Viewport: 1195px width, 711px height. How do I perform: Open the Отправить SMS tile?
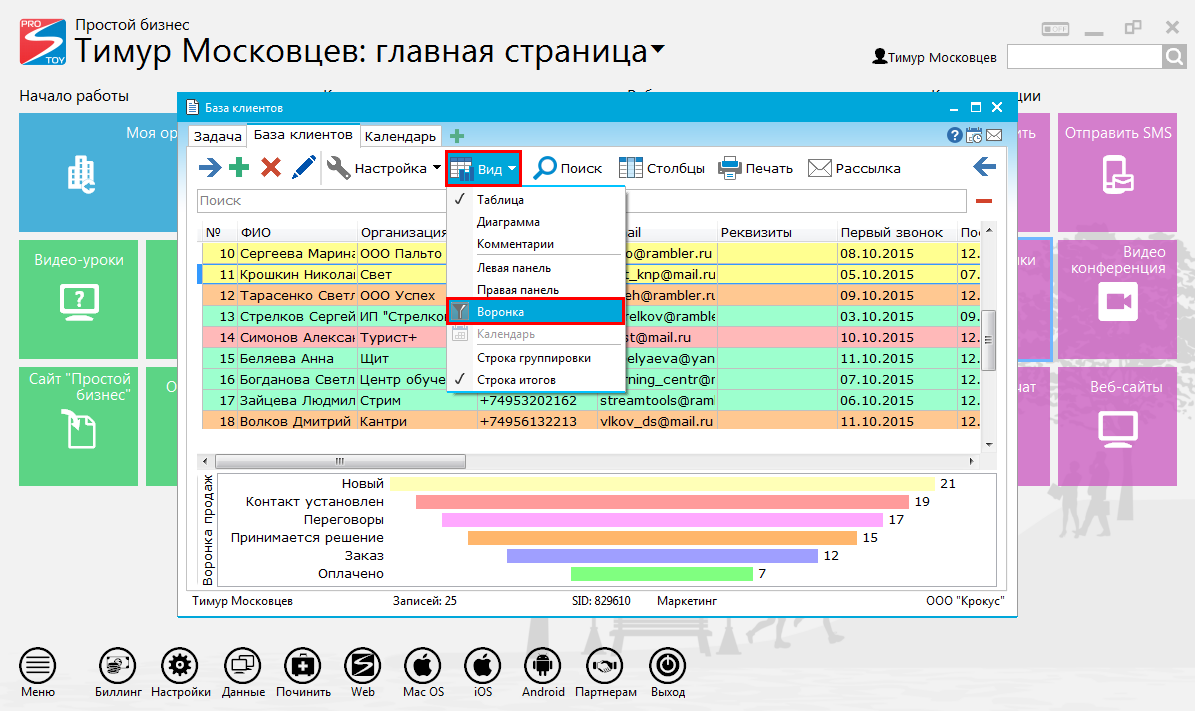[x=1117, y=160]
